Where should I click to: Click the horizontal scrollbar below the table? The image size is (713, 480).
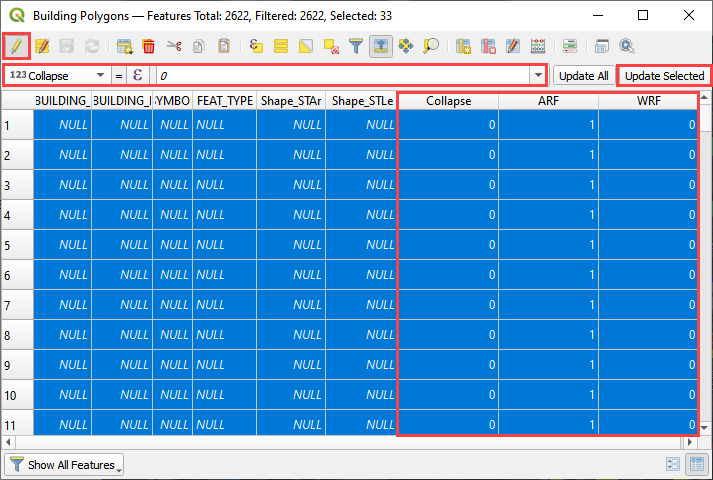coord(350,441)
